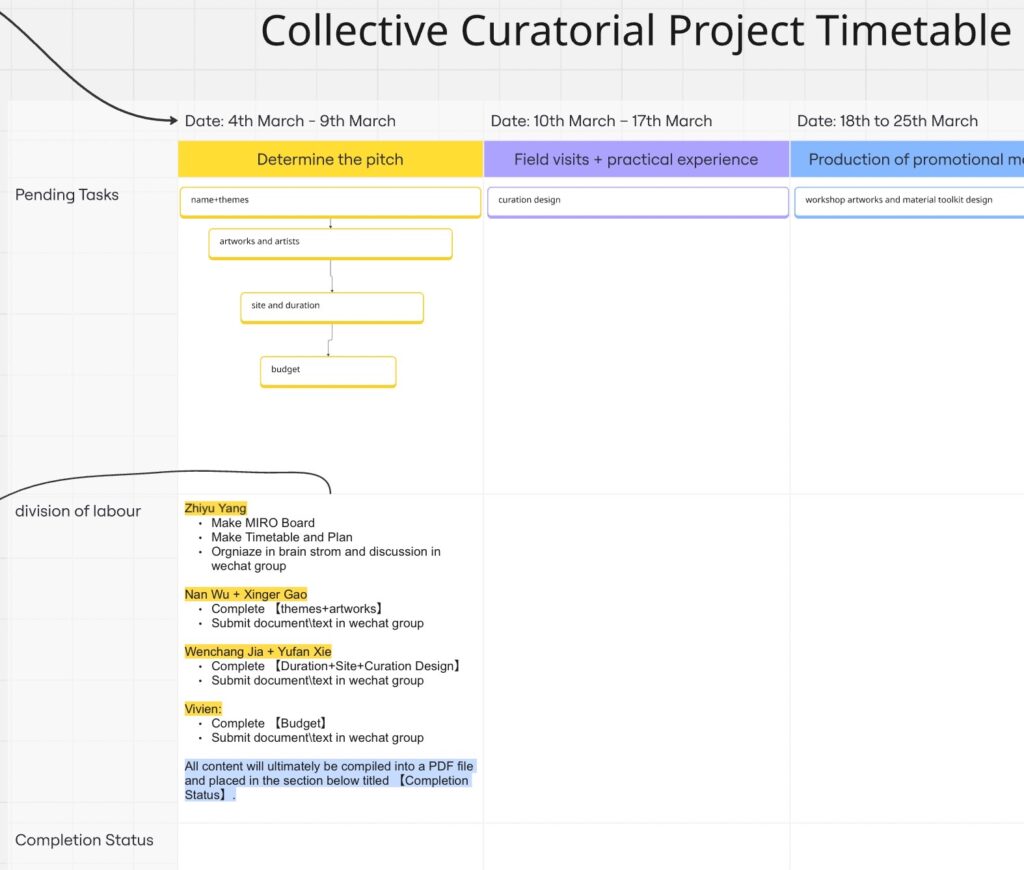The width and height of the screenshot is (1024, 870).
Task: Select the yellow 'Determine the pitch' header
Action: pos(330,159)
